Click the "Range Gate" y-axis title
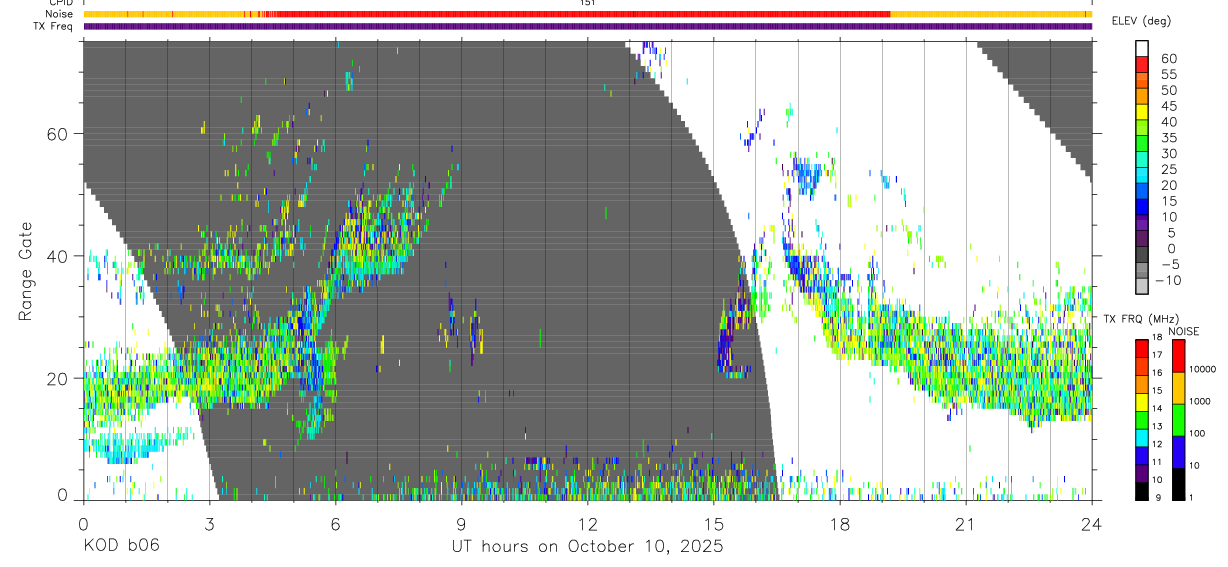 click(28, 271)
